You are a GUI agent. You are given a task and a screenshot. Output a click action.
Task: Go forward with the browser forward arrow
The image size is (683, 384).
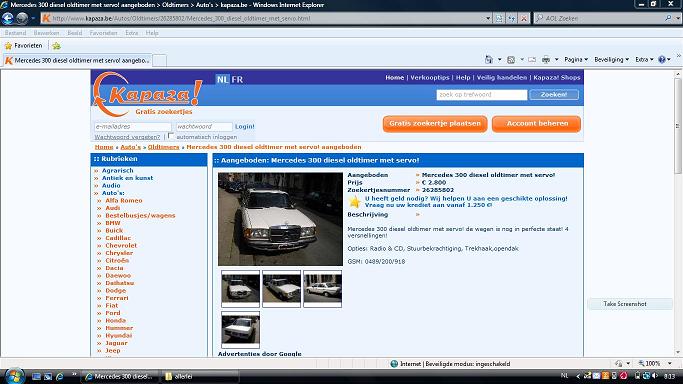(x=22, y=18)
